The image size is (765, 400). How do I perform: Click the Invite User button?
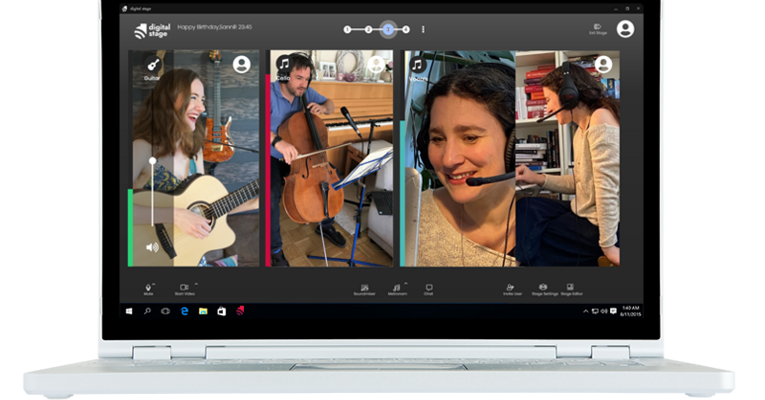[512, 290]
